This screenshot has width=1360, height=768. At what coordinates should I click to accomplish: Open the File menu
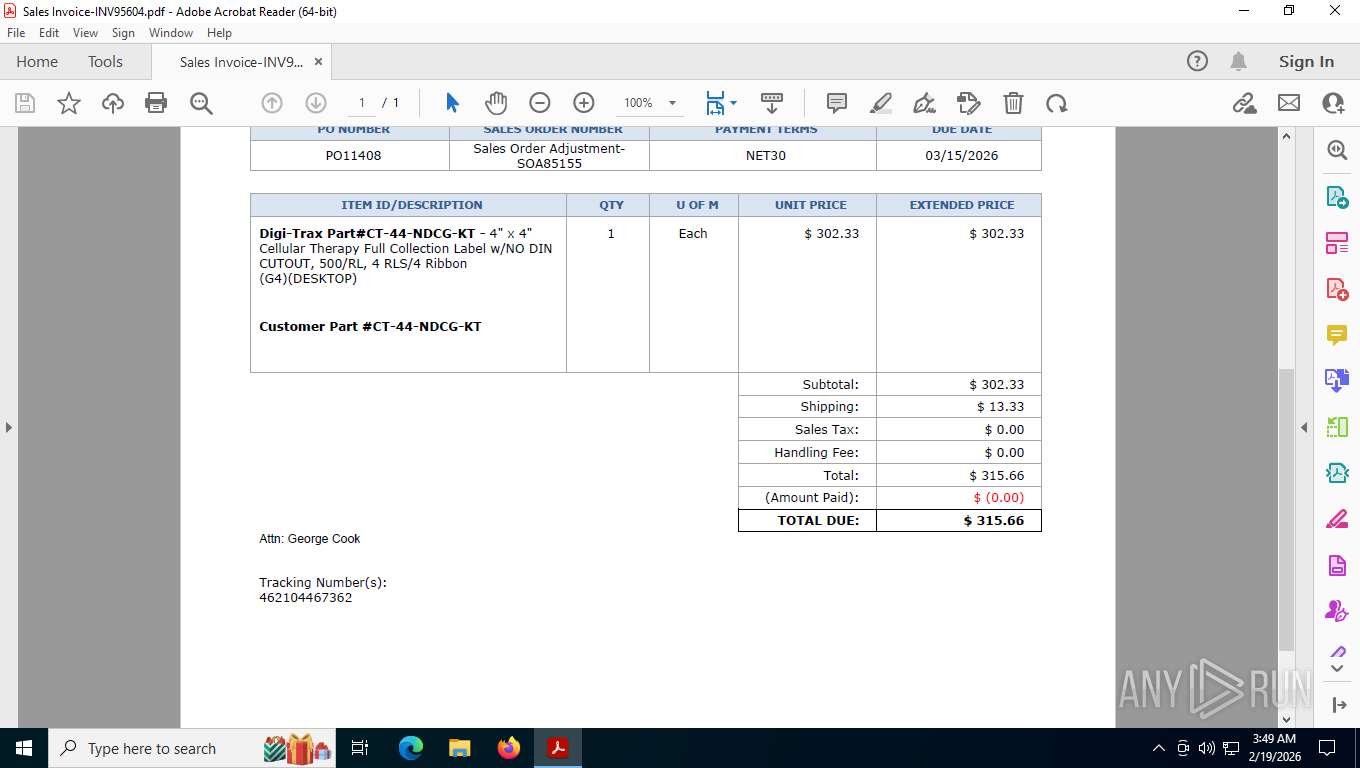[16, 33]
